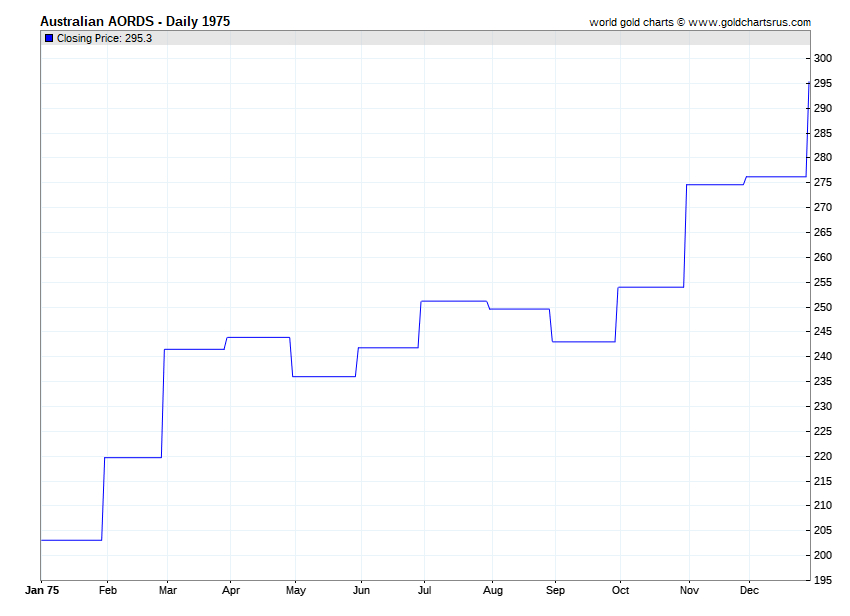This screenshot has width=850, height=616.
Task: Click the February plateau of the price line
Action: click(x=133, y=457)
